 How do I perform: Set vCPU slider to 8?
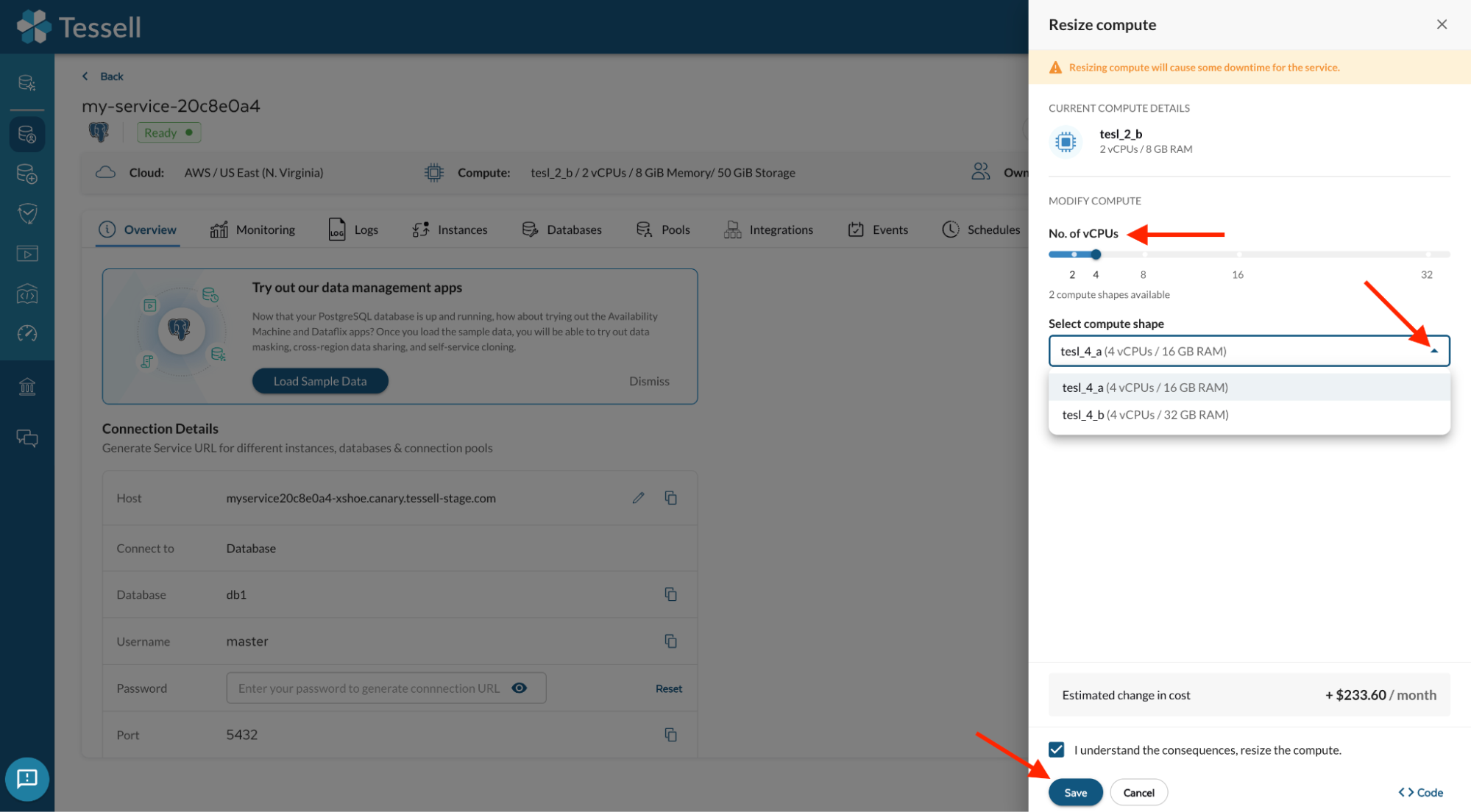pyautogui.click(x=1144, y=254)
